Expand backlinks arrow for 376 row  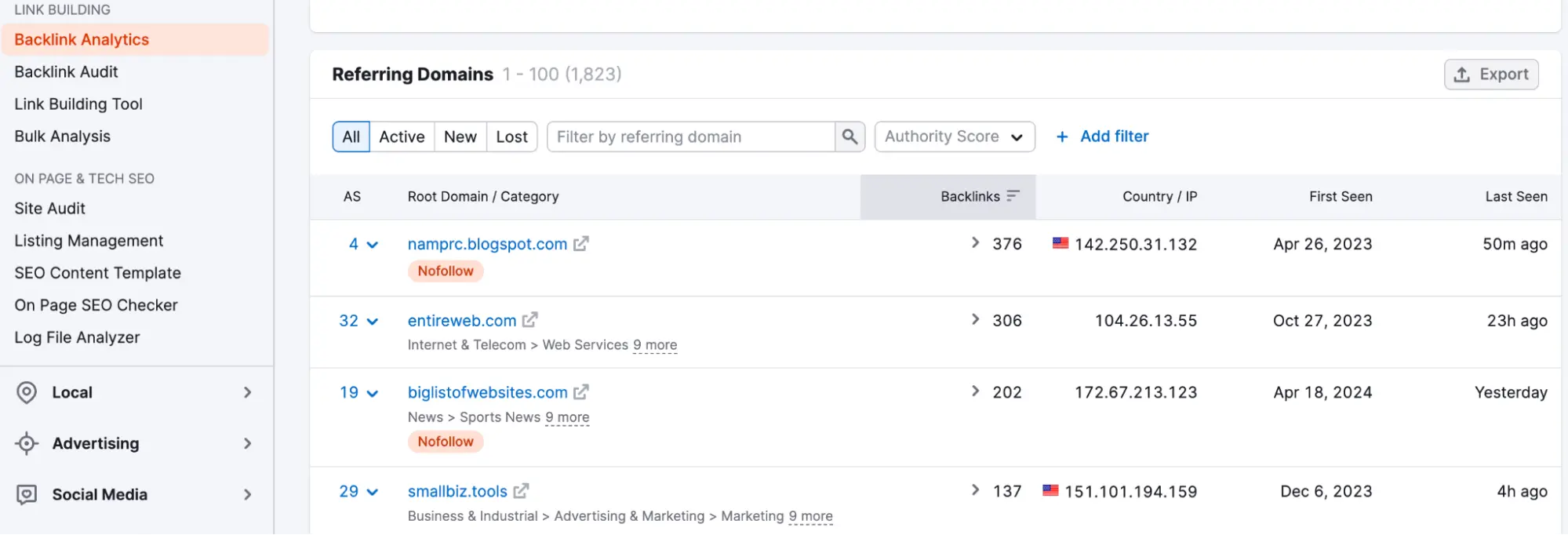975,243
